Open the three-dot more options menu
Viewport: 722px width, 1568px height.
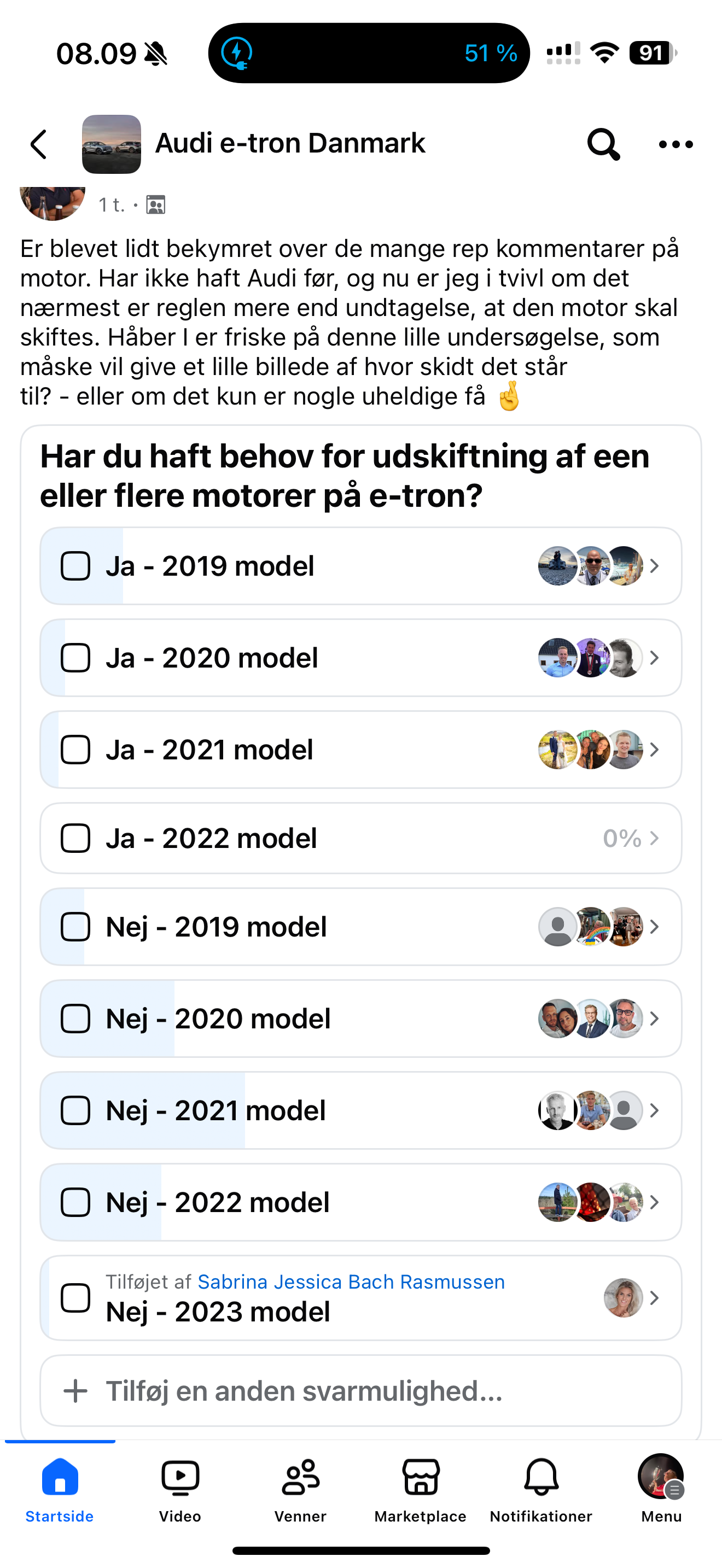click(676, 144)
